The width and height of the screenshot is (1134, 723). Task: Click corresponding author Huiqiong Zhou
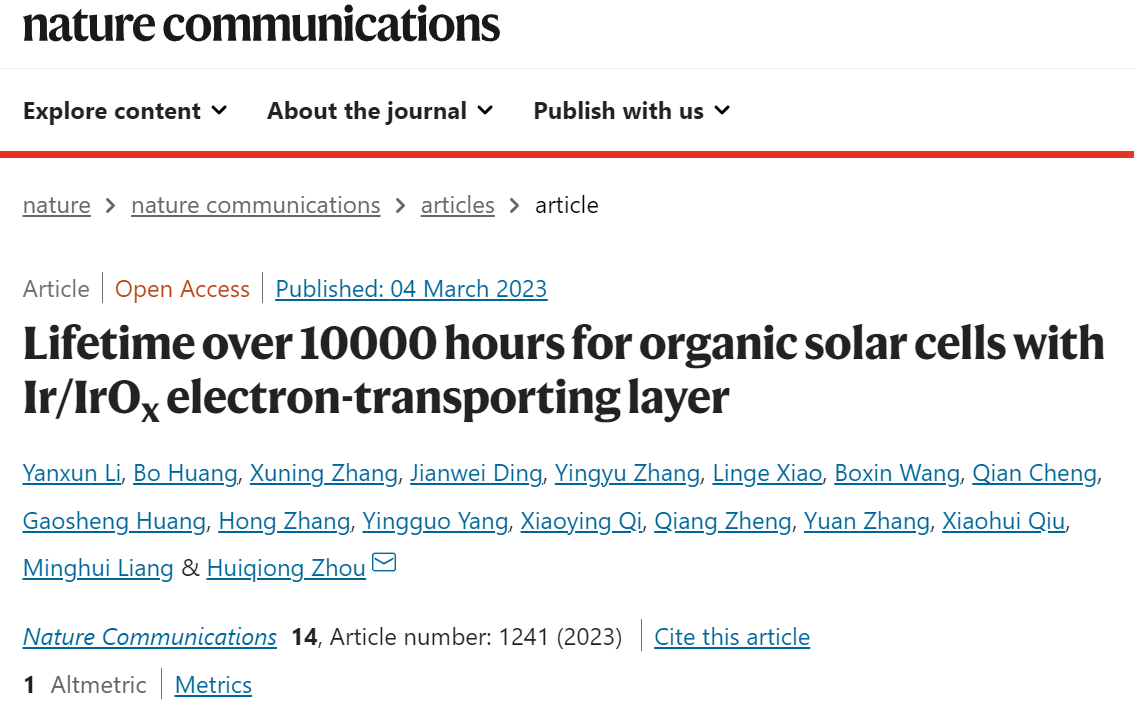coord(286,568)
